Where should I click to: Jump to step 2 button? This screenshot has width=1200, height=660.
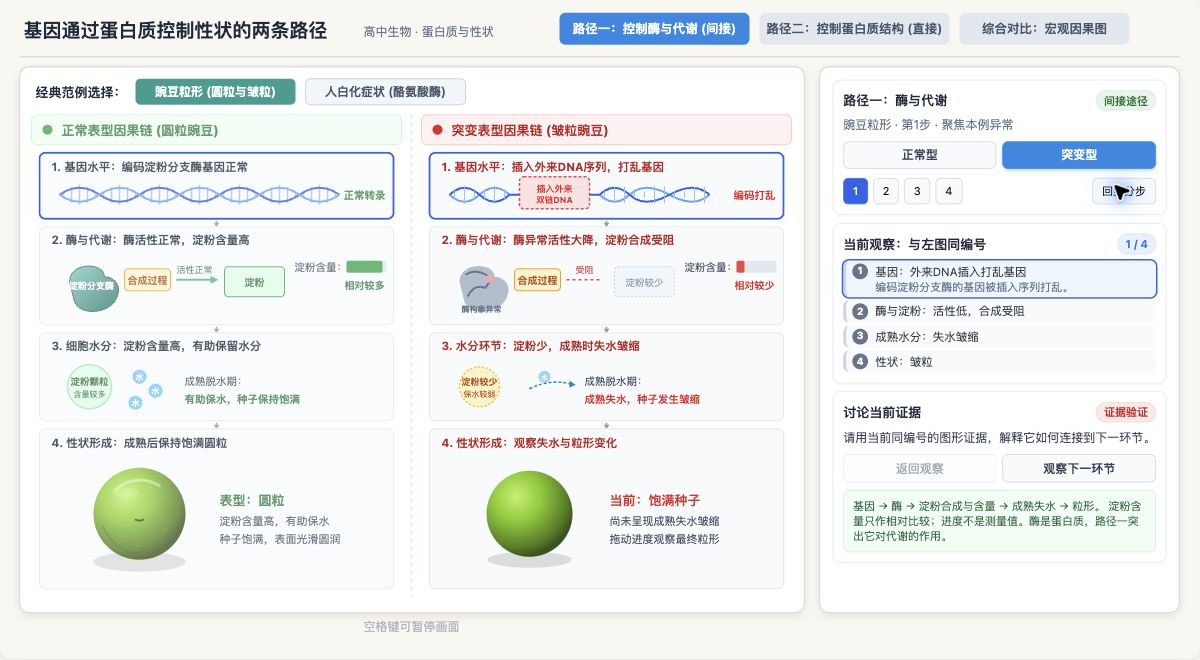[886, 191]
